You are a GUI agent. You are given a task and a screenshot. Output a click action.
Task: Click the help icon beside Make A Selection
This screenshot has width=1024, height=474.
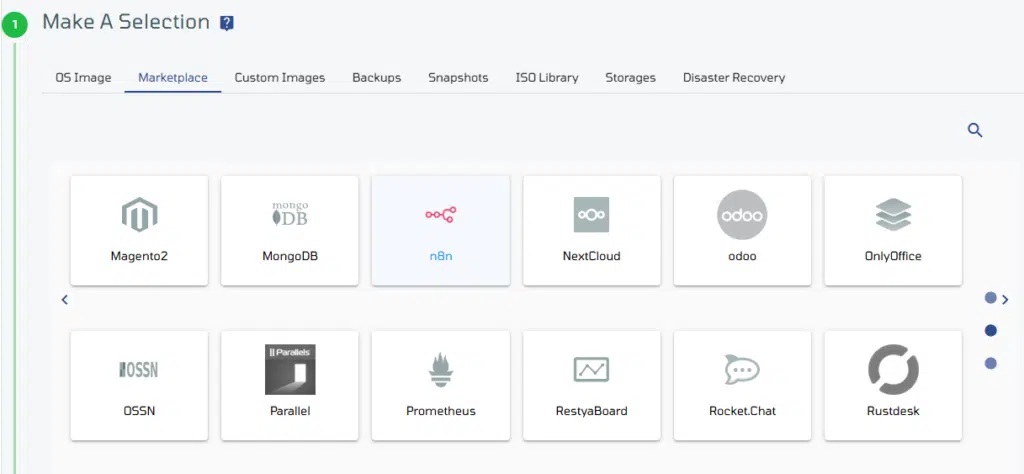[227, 24]
